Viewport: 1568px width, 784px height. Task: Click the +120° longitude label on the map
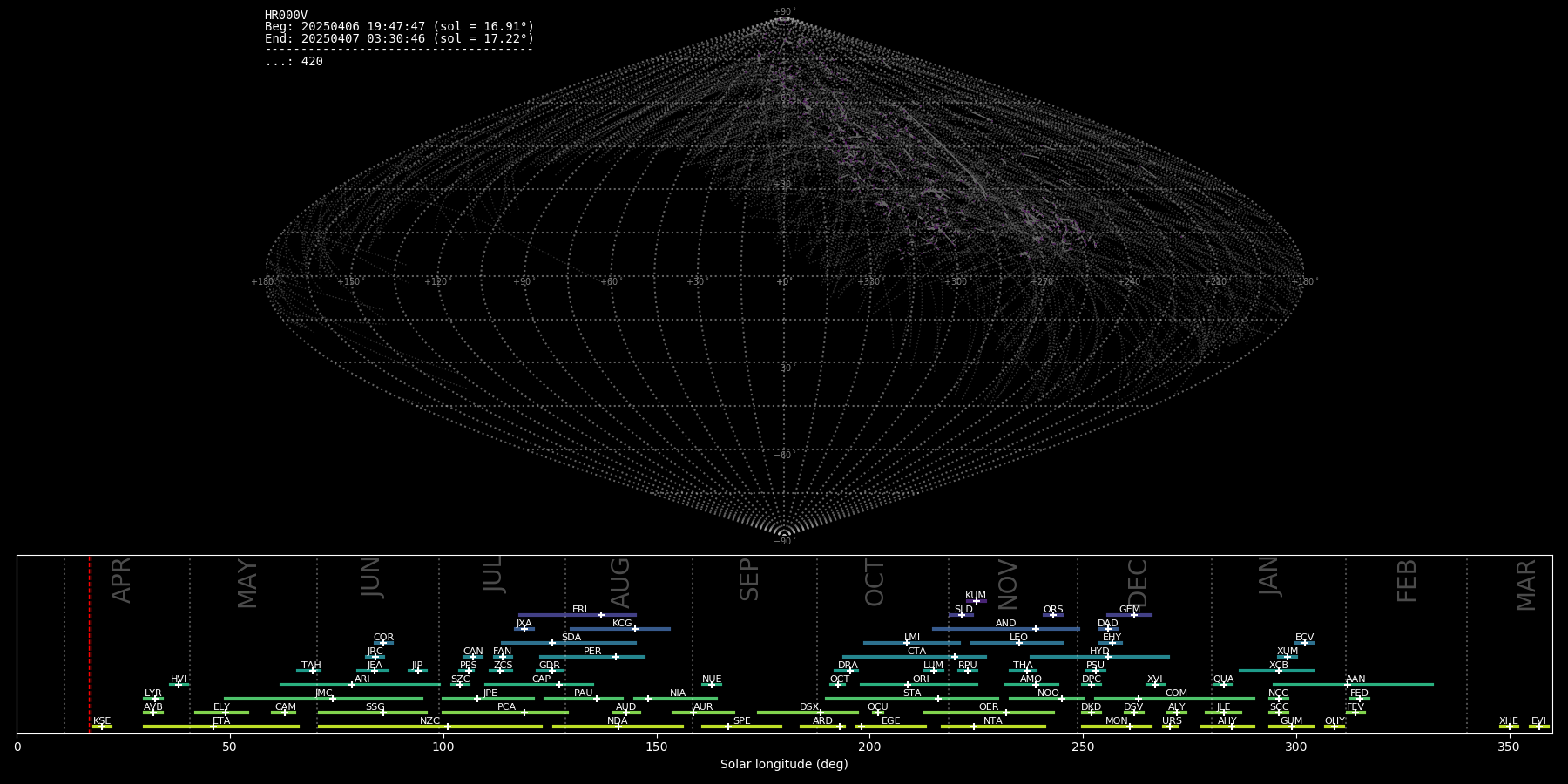[x=436, y=281]
